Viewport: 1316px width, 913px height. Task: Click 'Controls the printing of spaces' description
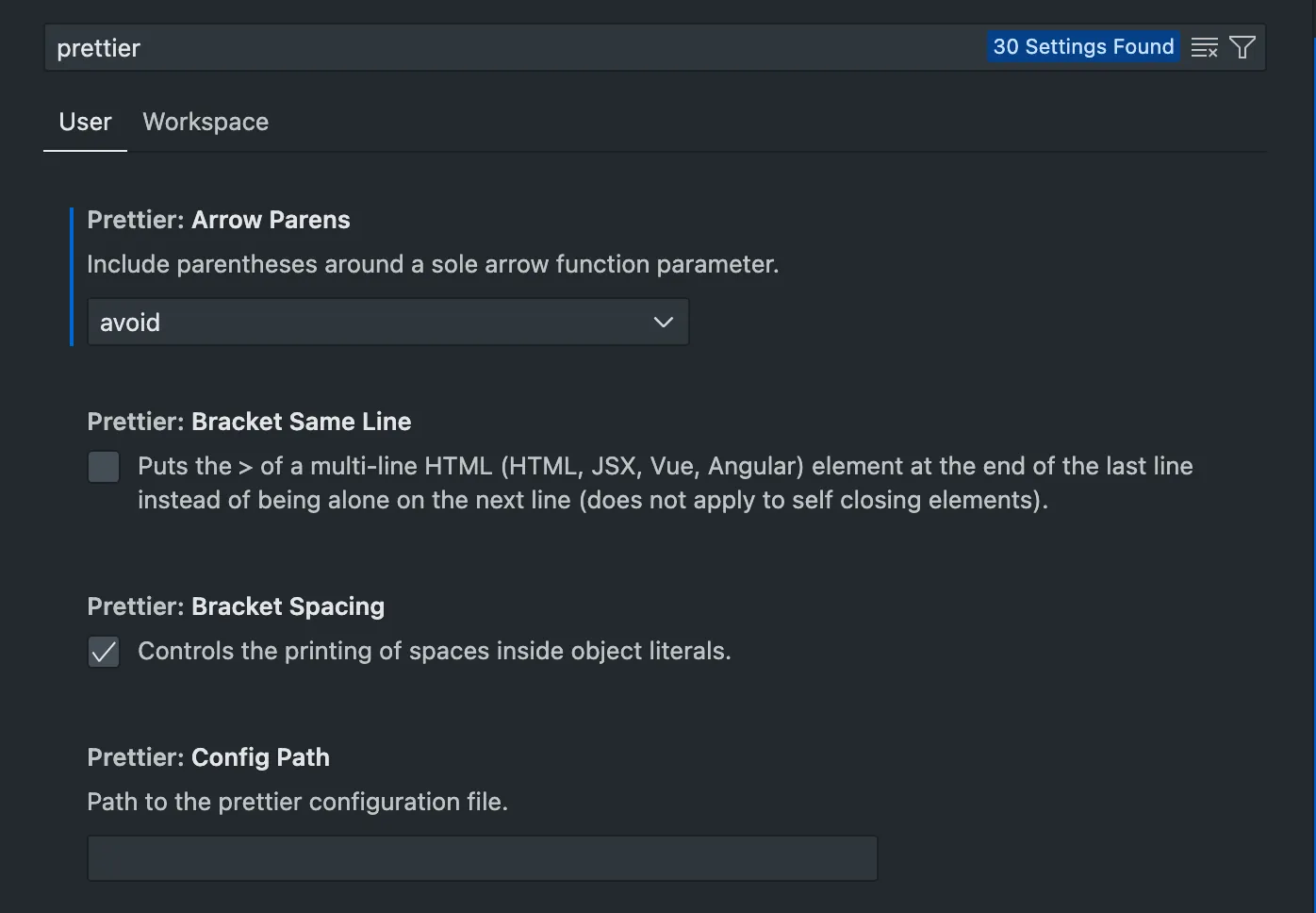435,651
